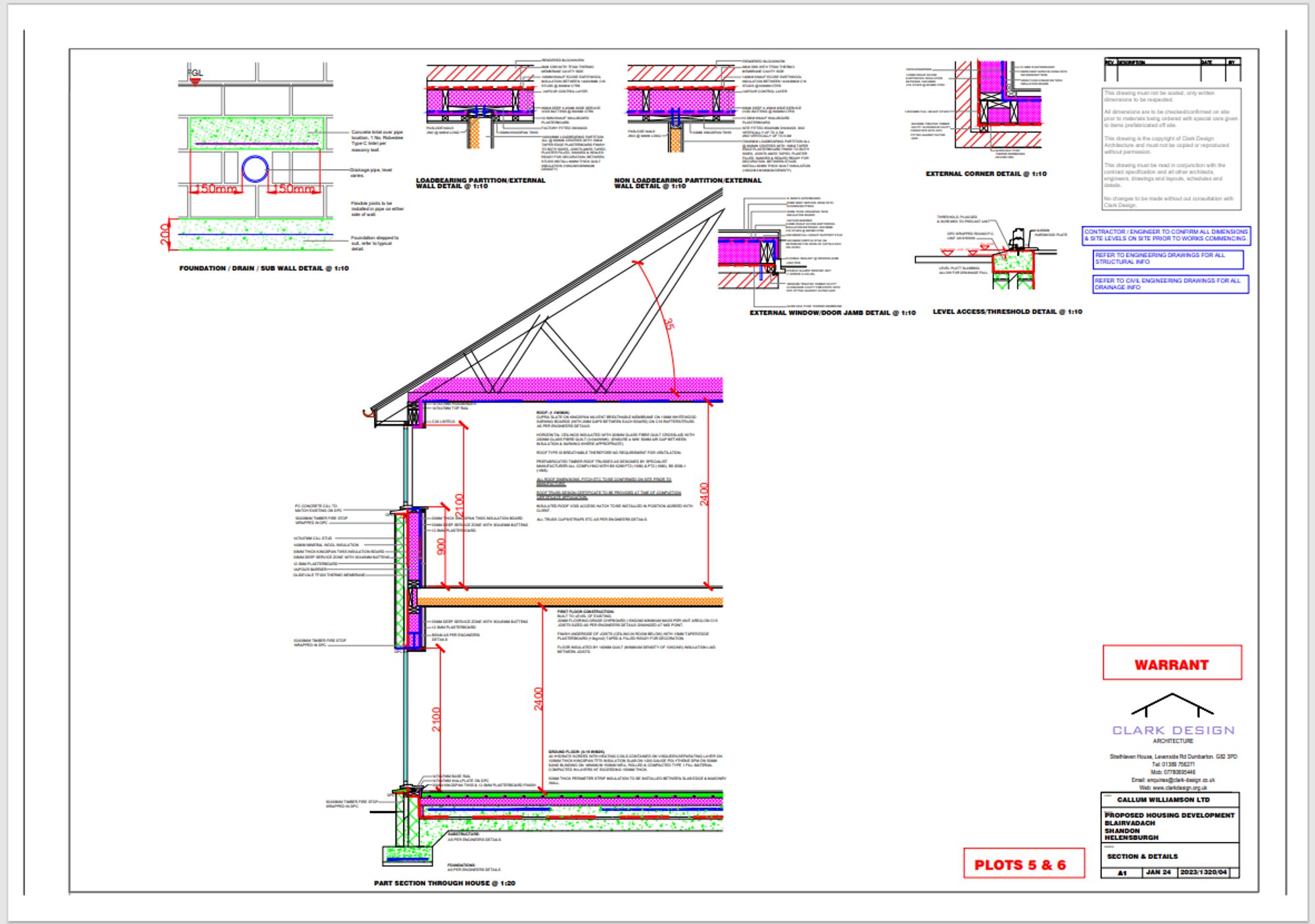The height and width of the screenshot is (924, 1315).
Task: Click the roof gutter at the eaves
Action: pos(369,413)
